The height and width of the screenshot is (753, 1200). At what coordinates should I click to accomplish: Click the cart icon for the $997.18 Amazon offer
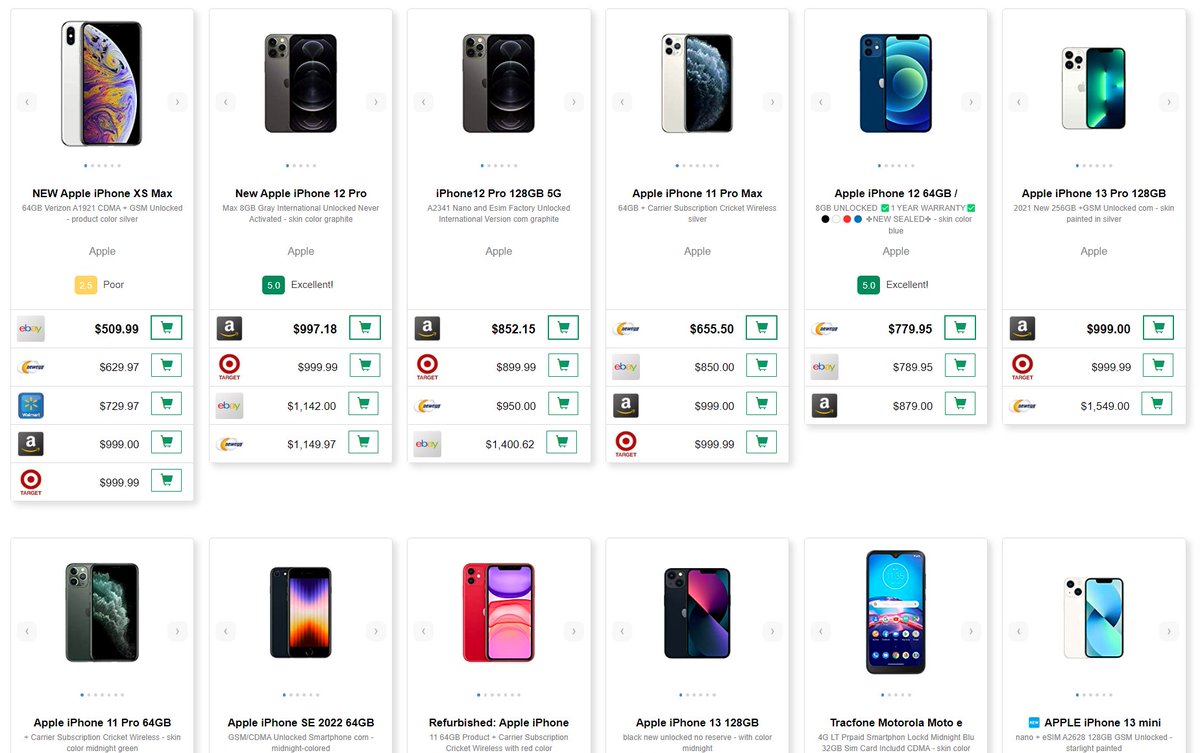point(364,328)
